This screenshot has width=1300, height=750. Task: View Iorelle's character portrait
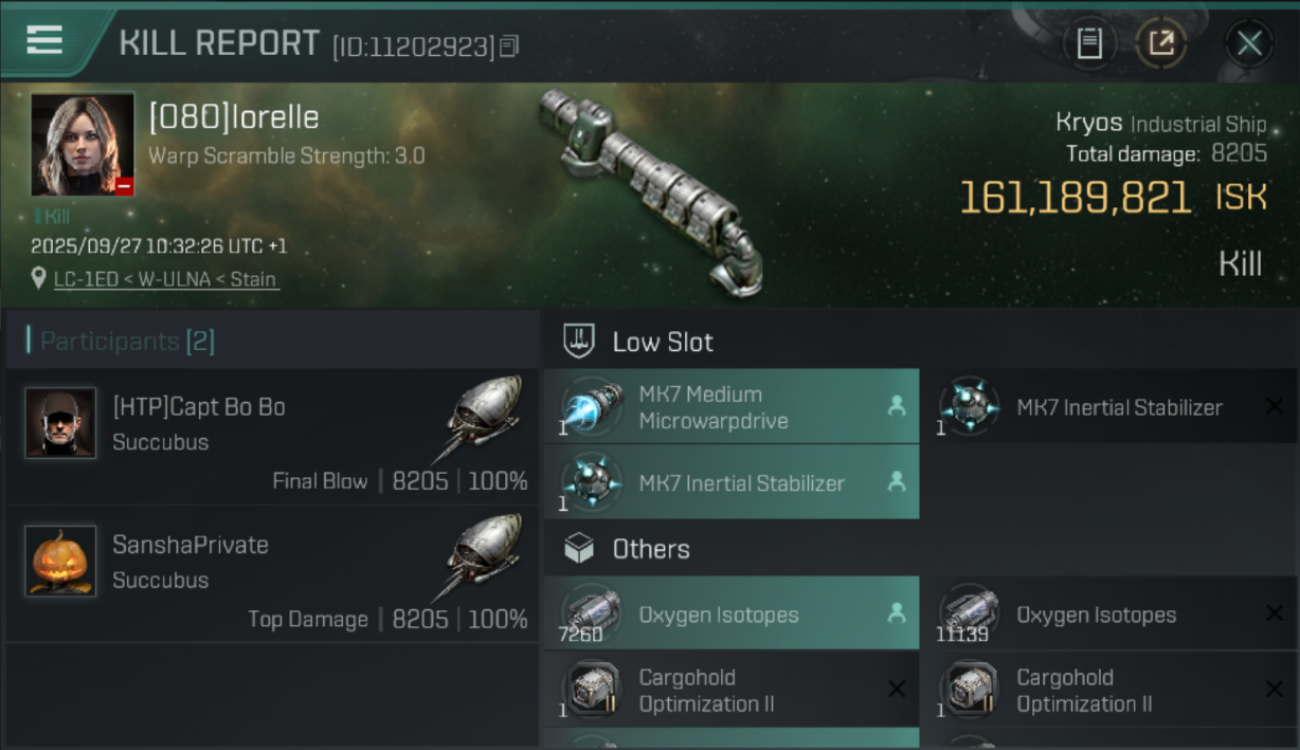point(82,144)
